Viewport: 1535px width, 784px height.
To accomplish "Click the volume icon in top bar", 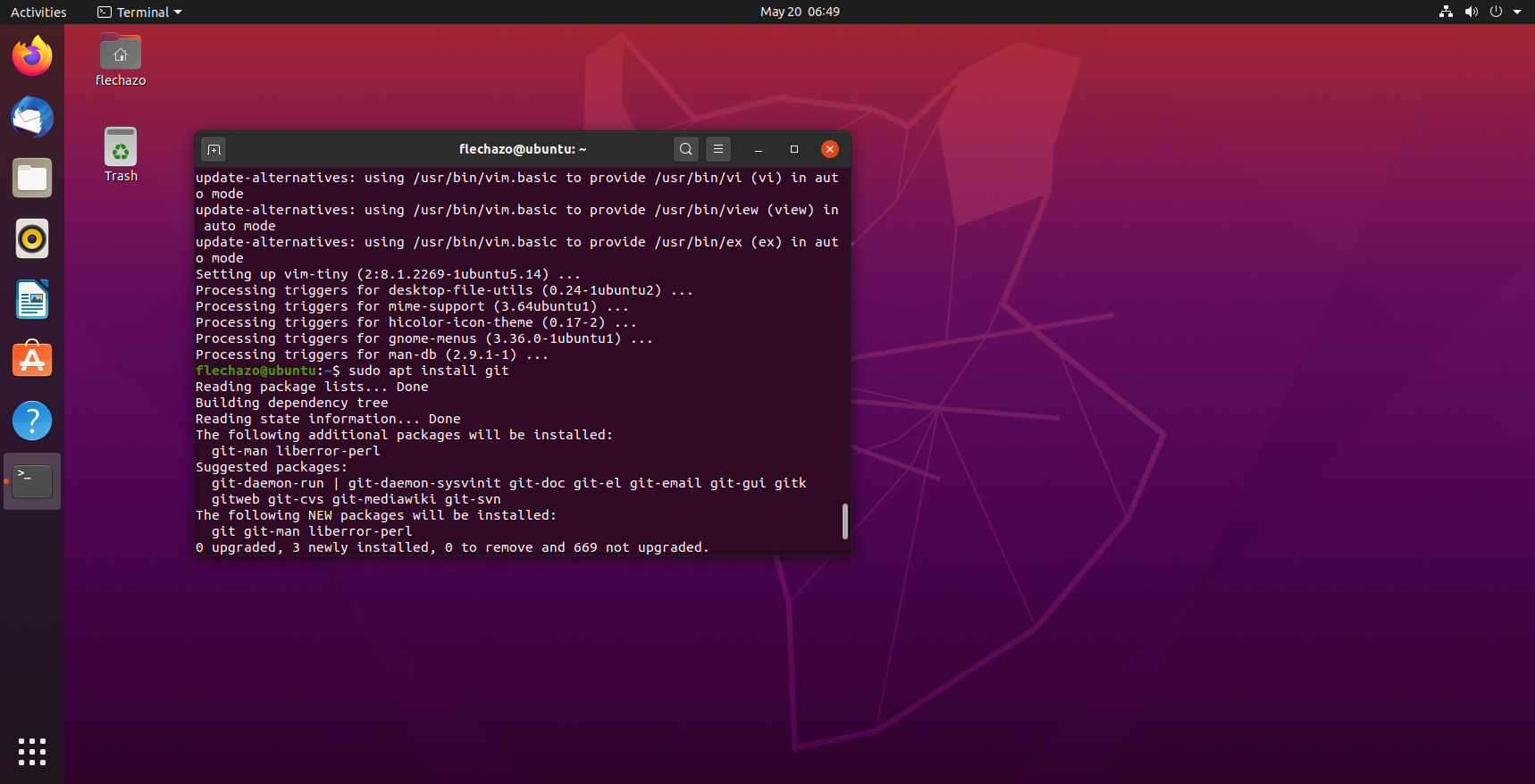I will [x=1471, y=12].
